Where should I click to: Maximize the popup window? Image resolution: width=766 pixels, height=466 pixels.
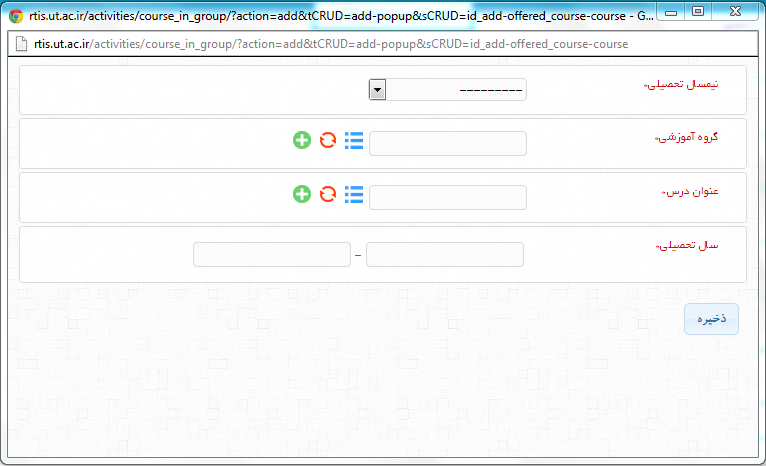[698, 12]
